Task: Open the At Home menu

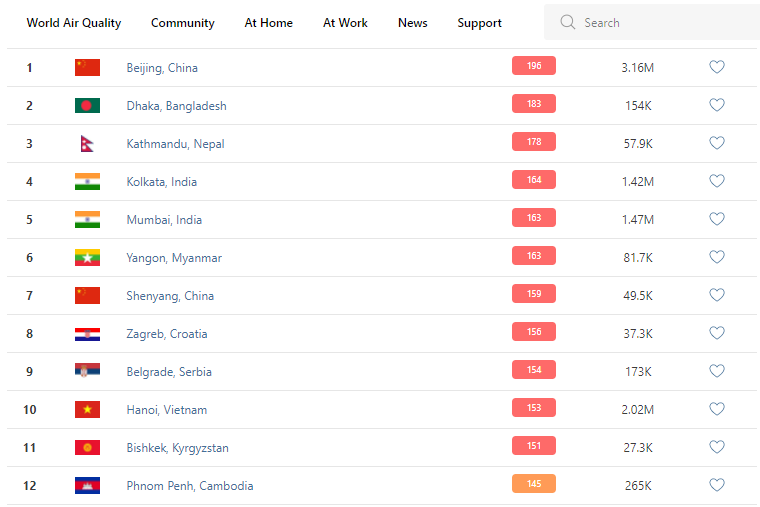Action: coord(269,23)
